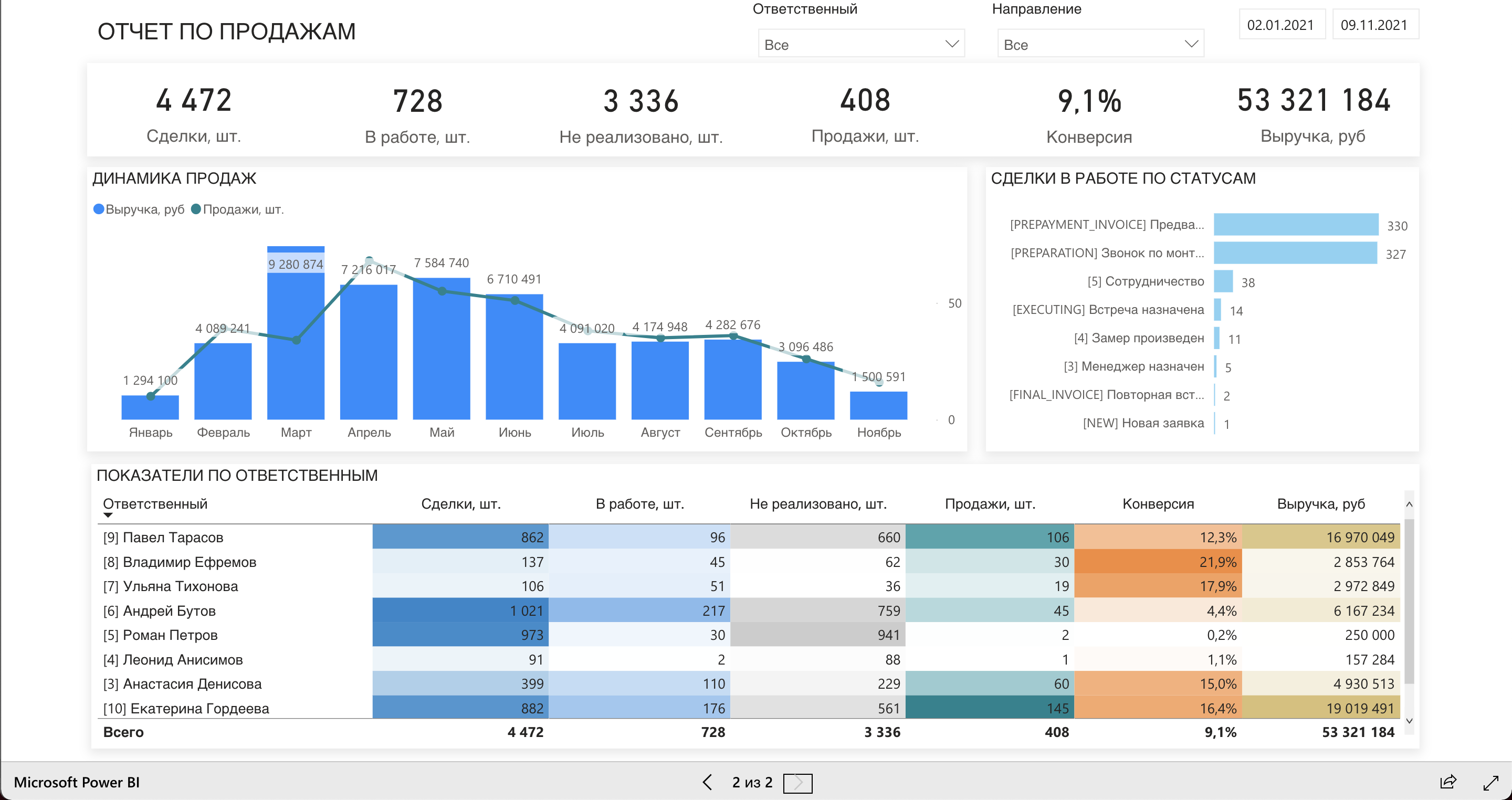Click the Ответственный dropdown chevron arrow
This screenshot has height=800, width=1512.
tap(951, 44)
